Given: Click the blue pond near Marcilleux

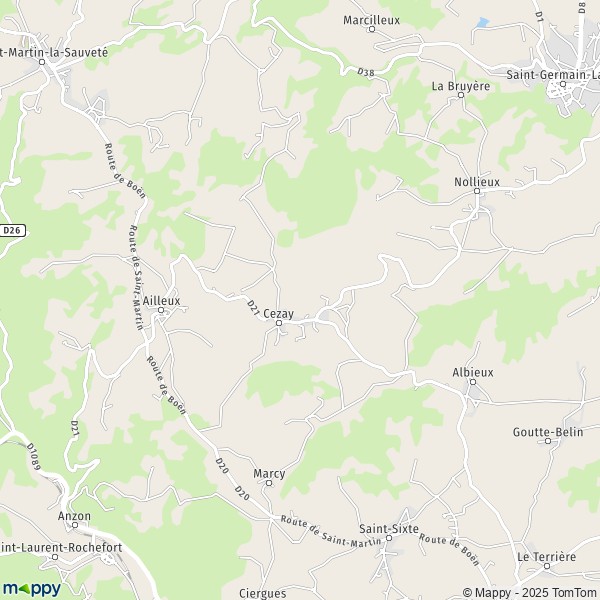Looking at the screenshot, I should pos(483,23).
